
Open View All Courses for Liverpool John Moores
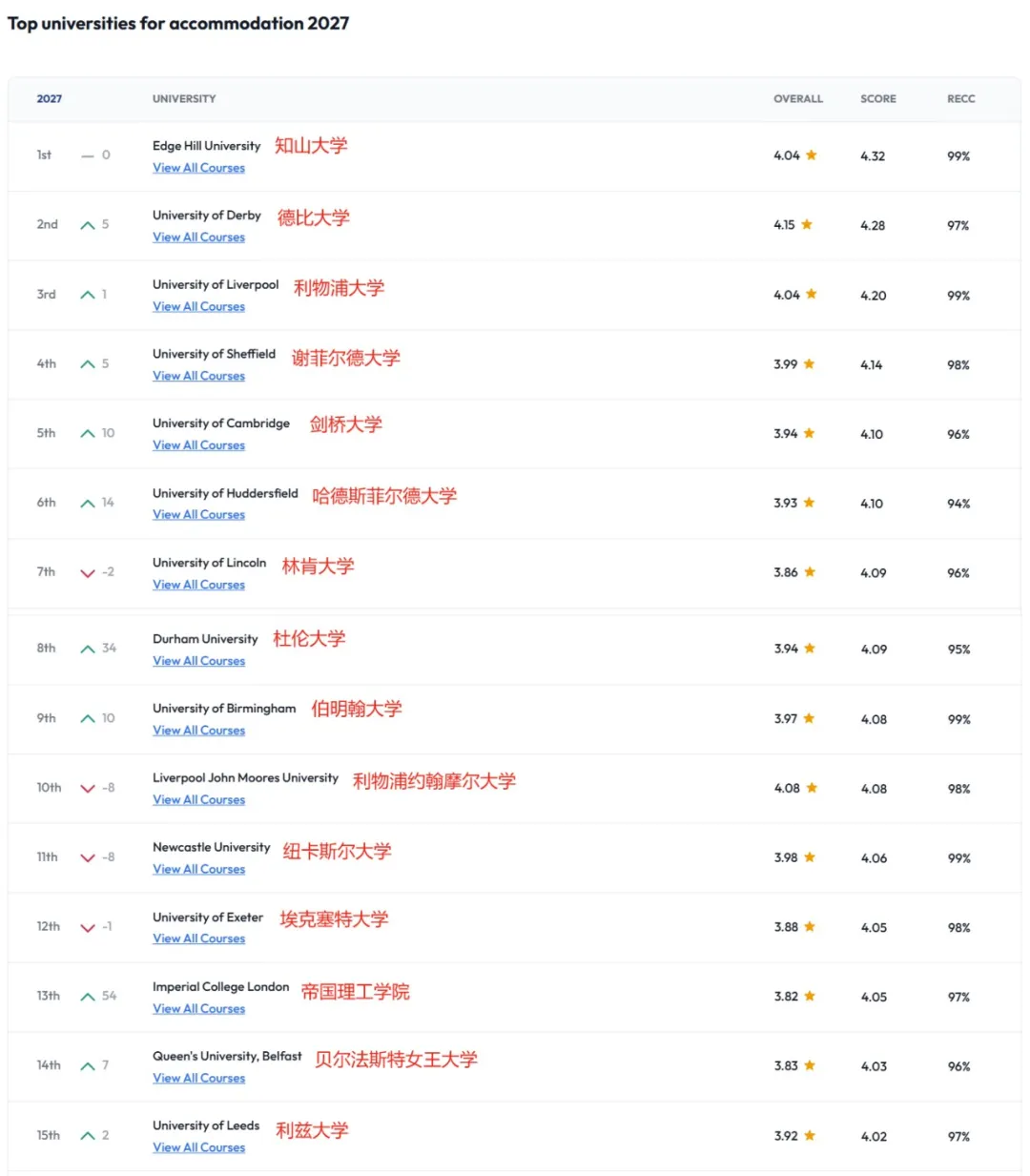[198, 800]
